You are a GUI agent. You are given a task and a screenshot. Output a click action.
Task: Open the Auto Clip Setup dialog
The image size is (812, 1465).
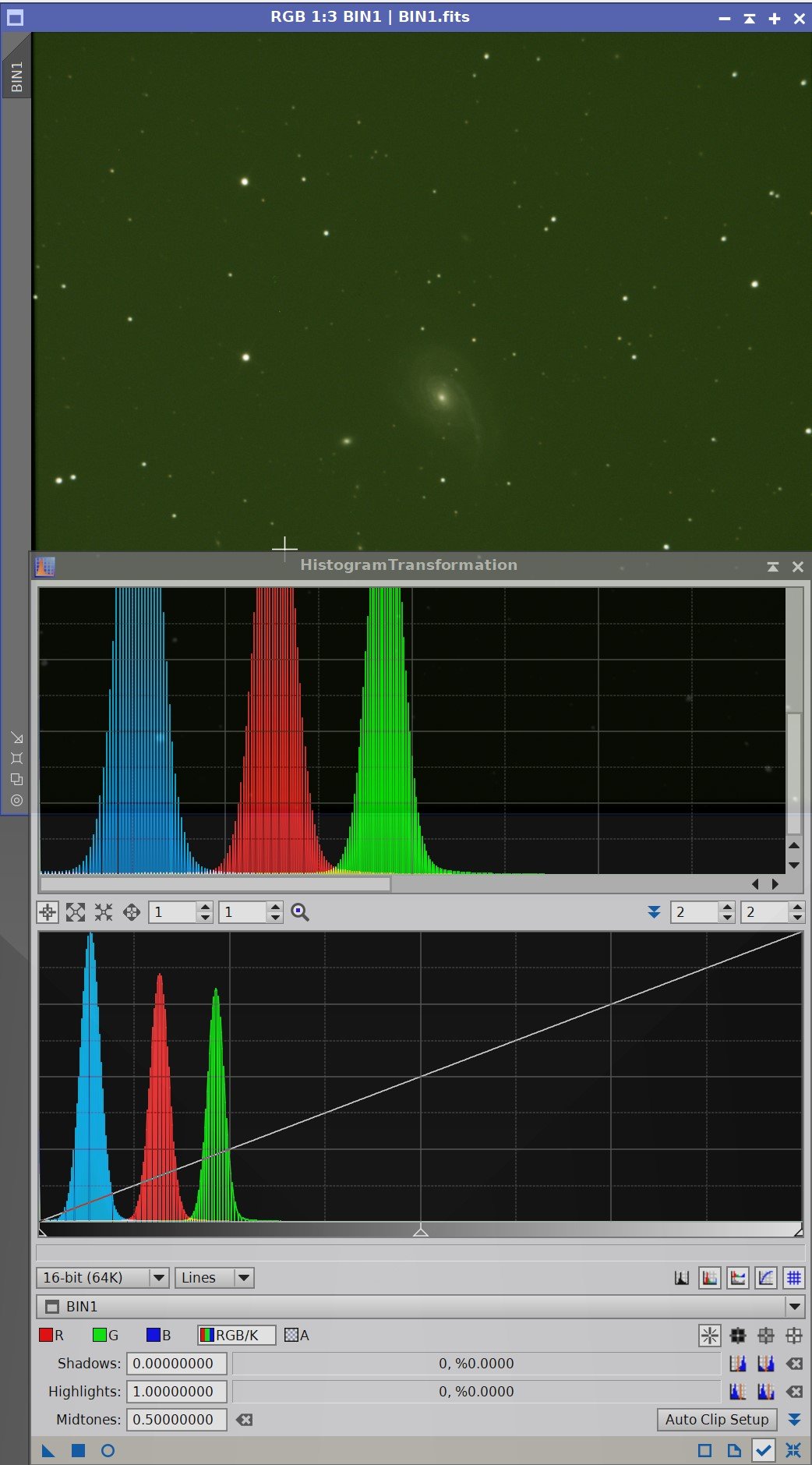pyautogui.click(x=717, y=1420)
